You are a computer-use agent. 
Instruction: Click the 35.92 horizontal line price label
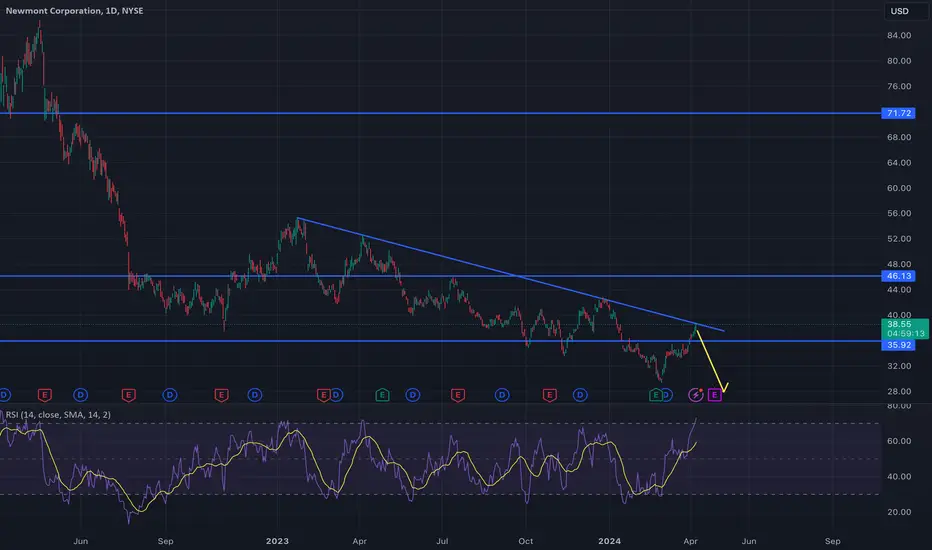[899, 345]
